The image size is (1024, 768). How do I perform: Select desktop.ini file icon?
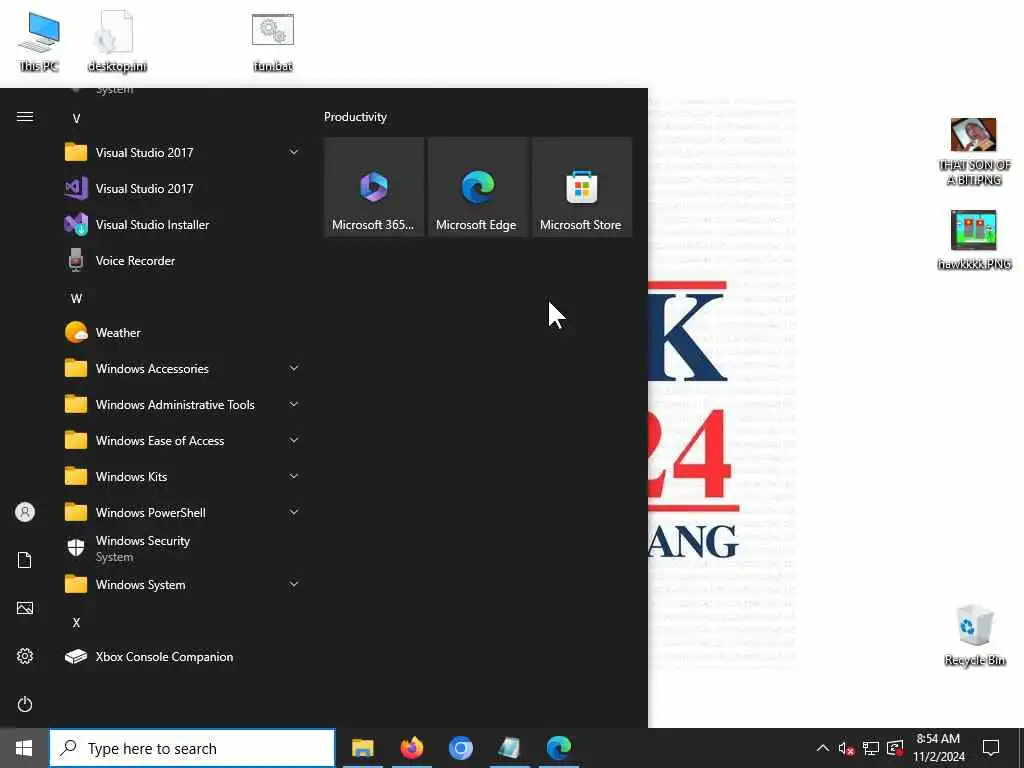pyautogui.click(x=117, y=42)
